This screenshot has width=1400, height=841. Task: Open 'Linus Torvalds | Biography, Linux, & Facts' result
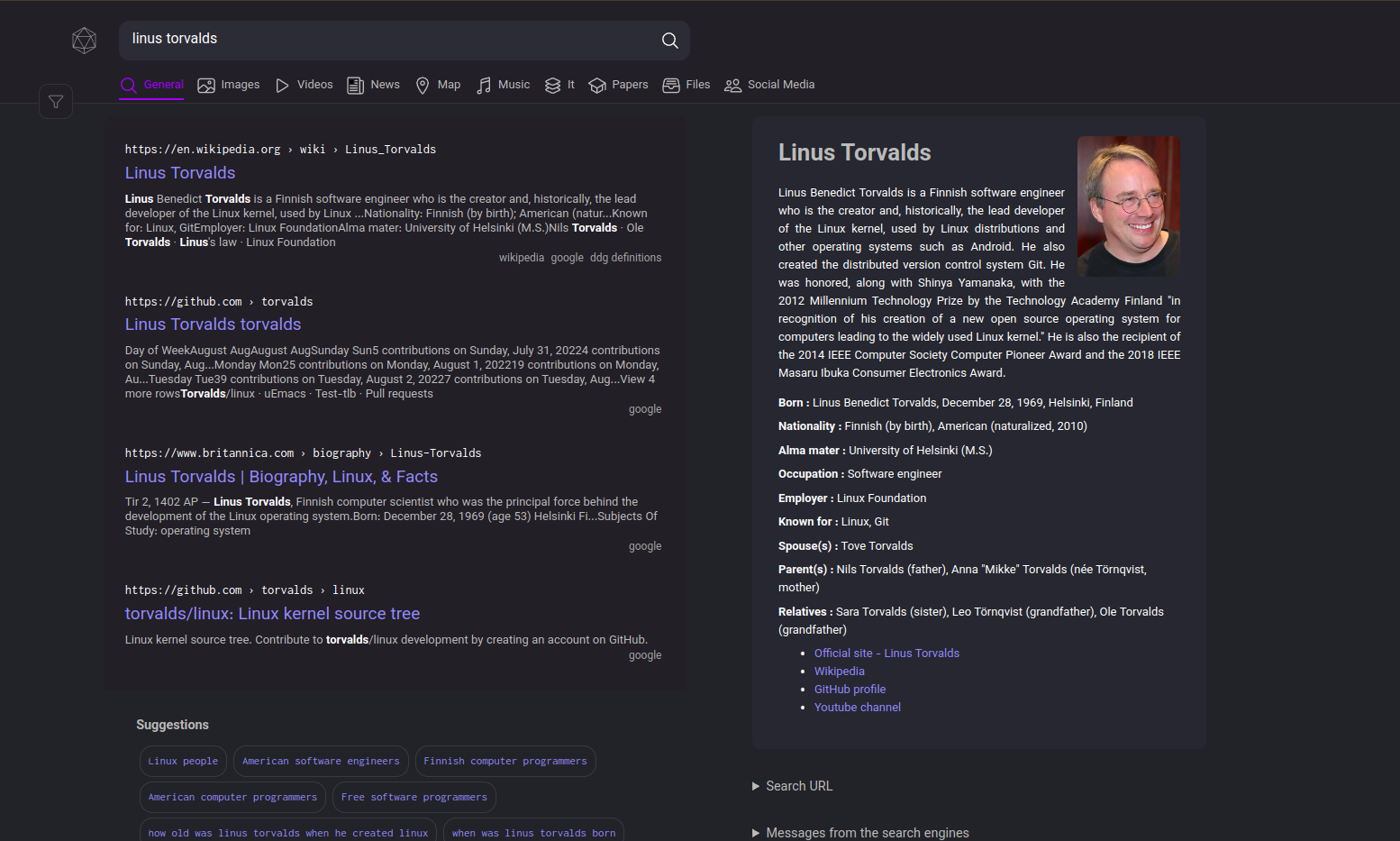(x=281, y=477)
